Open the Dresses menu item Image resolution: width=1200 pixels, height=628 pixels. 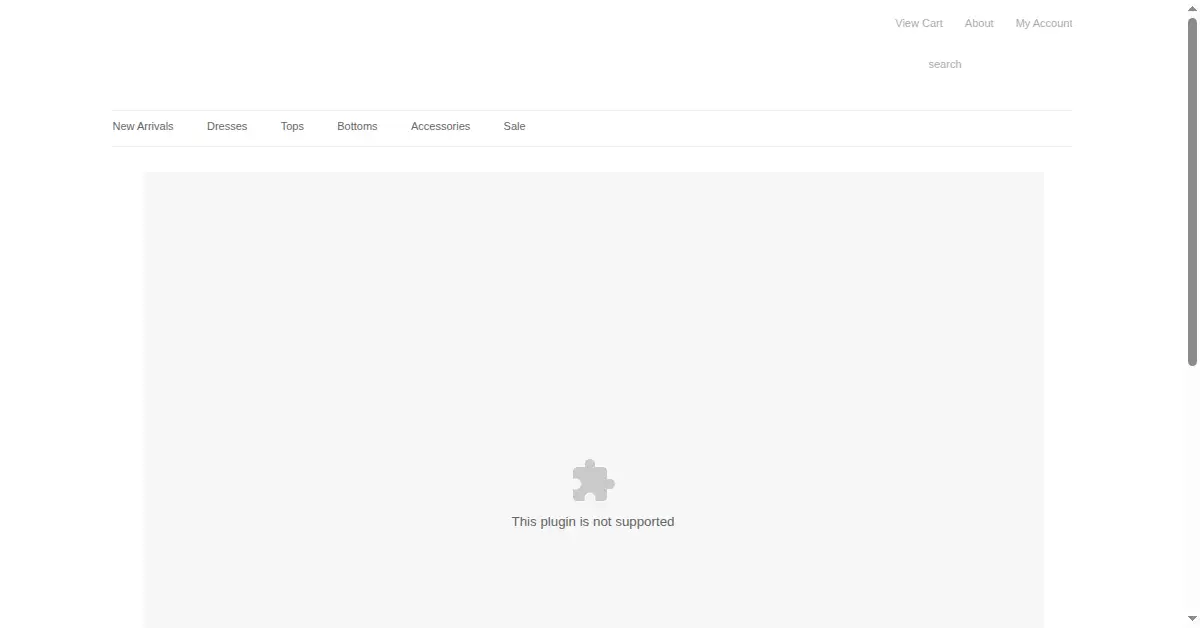[x=227, y=126]
